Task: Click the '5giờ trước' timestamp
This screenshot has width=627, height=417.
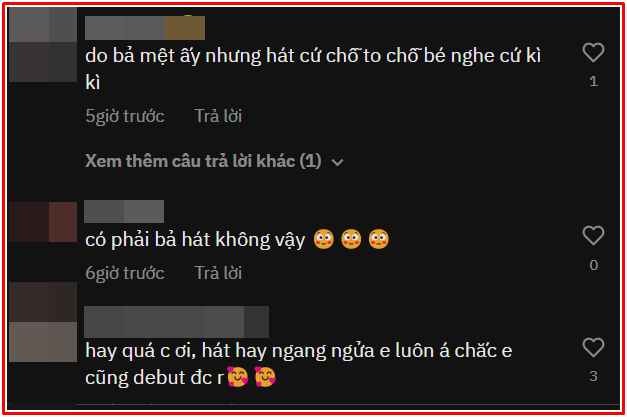Action: point(125,116)
